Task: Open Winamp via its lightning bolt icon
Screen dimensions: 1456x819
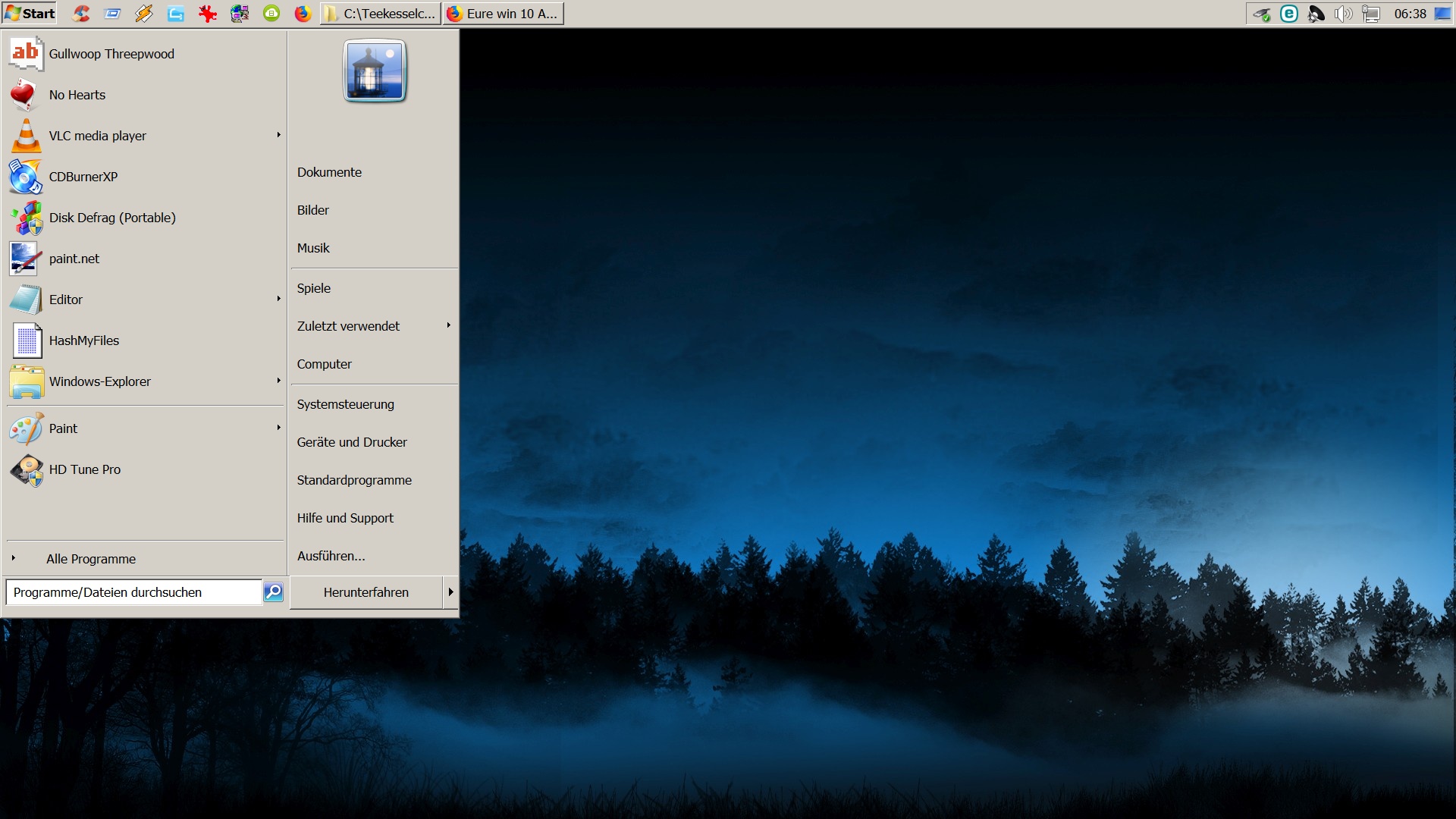Action: 144,14
